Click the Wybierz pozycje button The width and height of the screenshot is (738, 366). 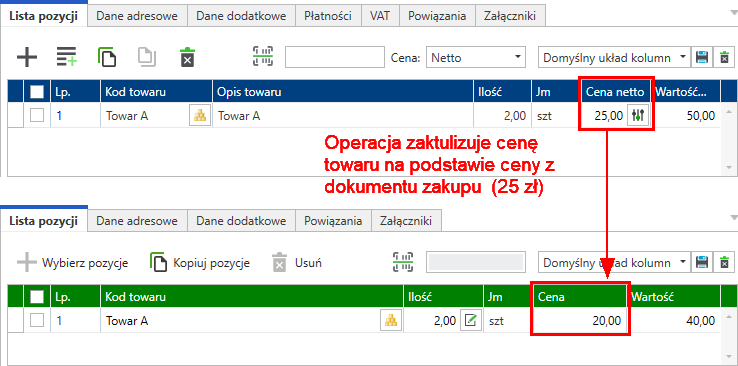pos(72,263)
